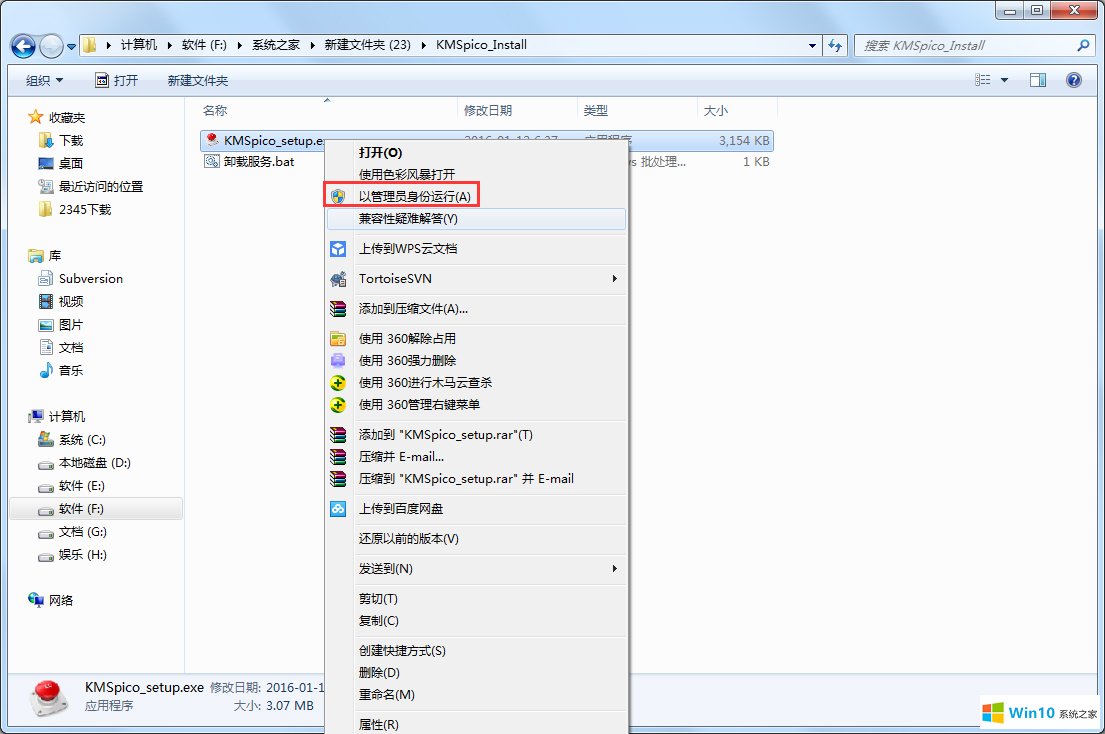Open drive 软件 (E:)

pos(72,486)
